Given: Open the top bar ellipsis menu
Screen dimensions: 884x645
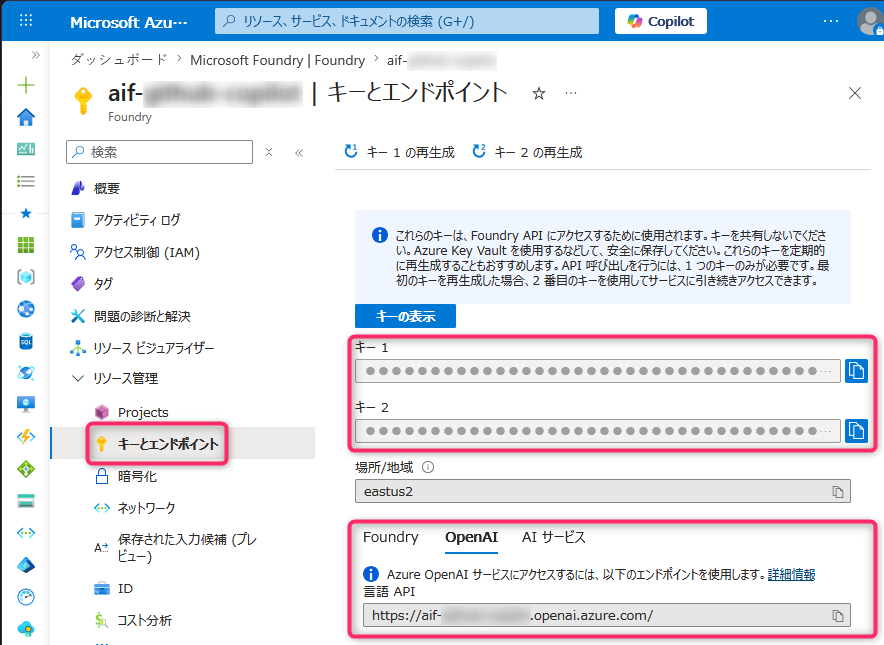Looking at the screenshot, I should click(830, 21).
